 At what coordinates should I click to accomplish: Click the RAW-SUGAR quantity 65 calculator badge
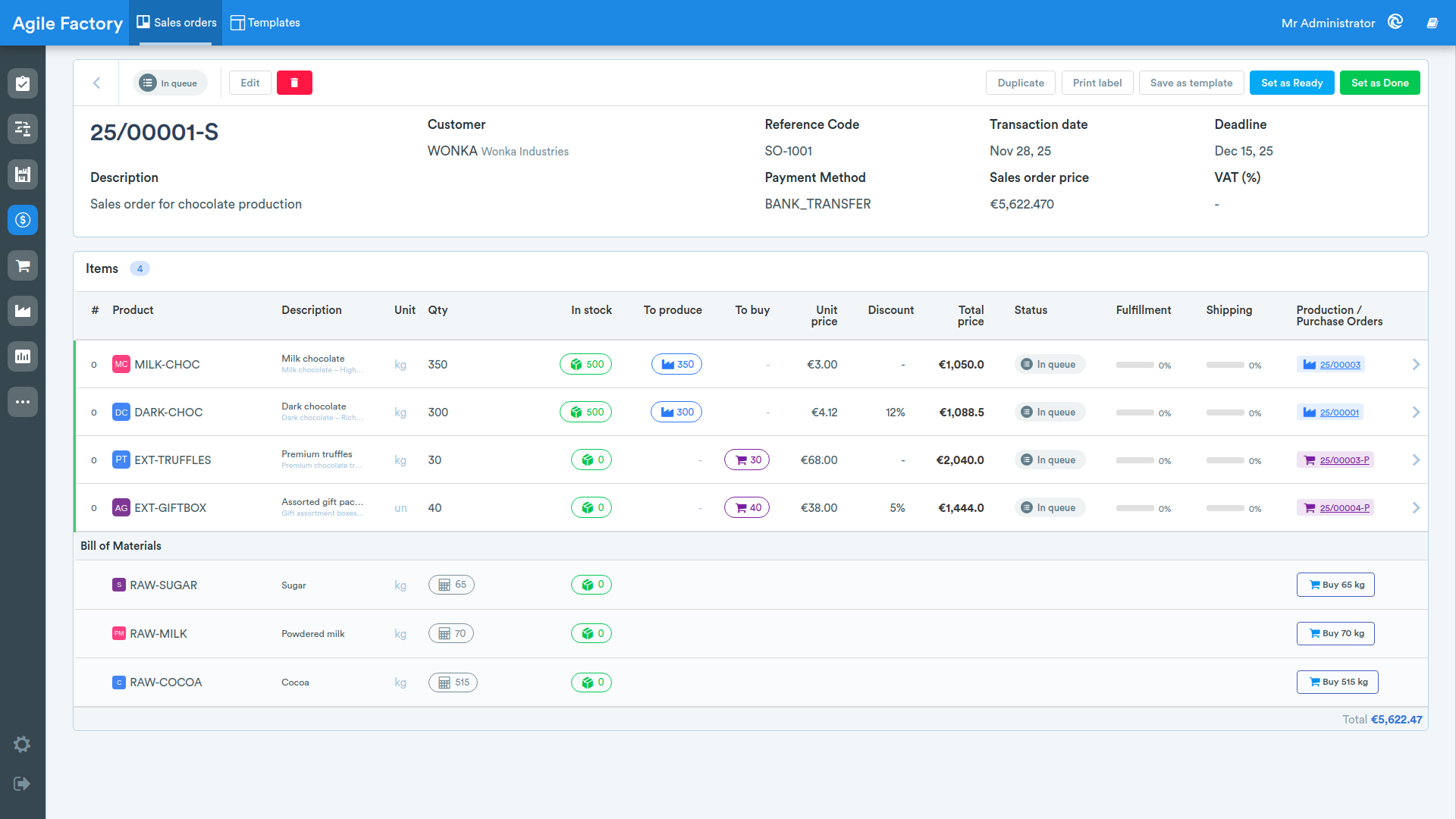click(x=451, y=585)
